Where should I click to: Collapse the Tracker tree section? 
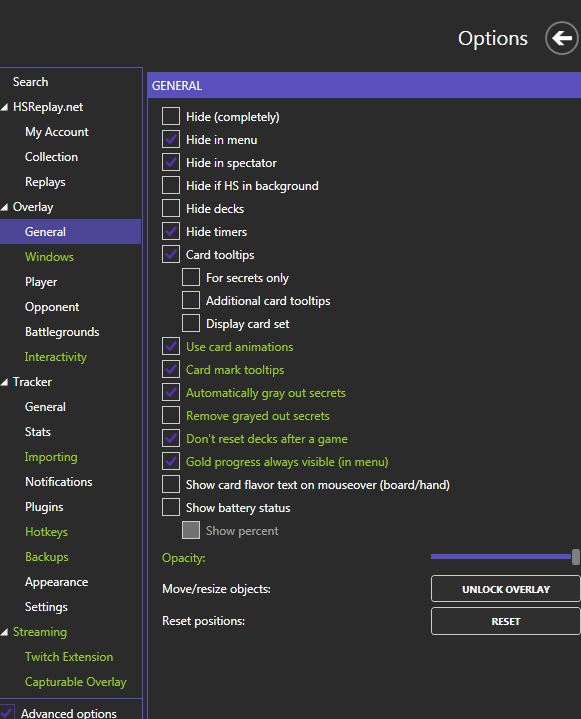5,382
